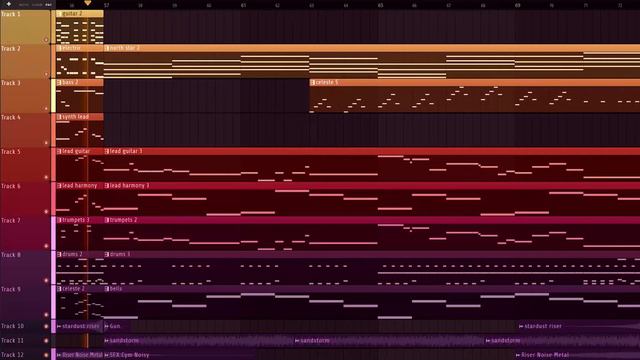Click the yellow color strip of Track 3
The height and width of the screenshot is (360, 640).
(53, 96)
